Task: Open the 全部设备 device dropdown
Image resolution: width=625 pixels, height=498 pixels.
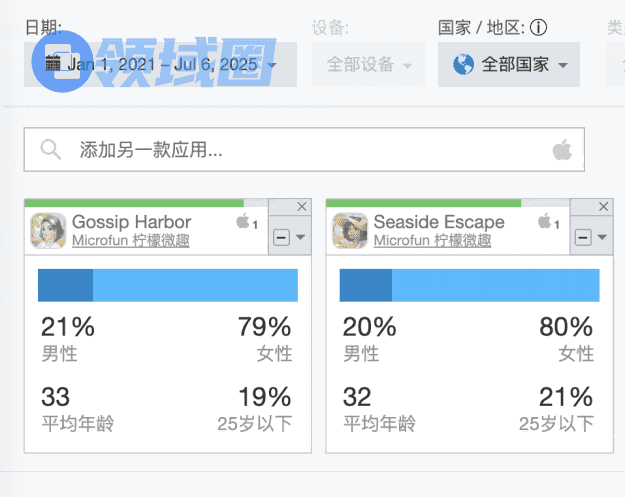Action: click(369, 65)
